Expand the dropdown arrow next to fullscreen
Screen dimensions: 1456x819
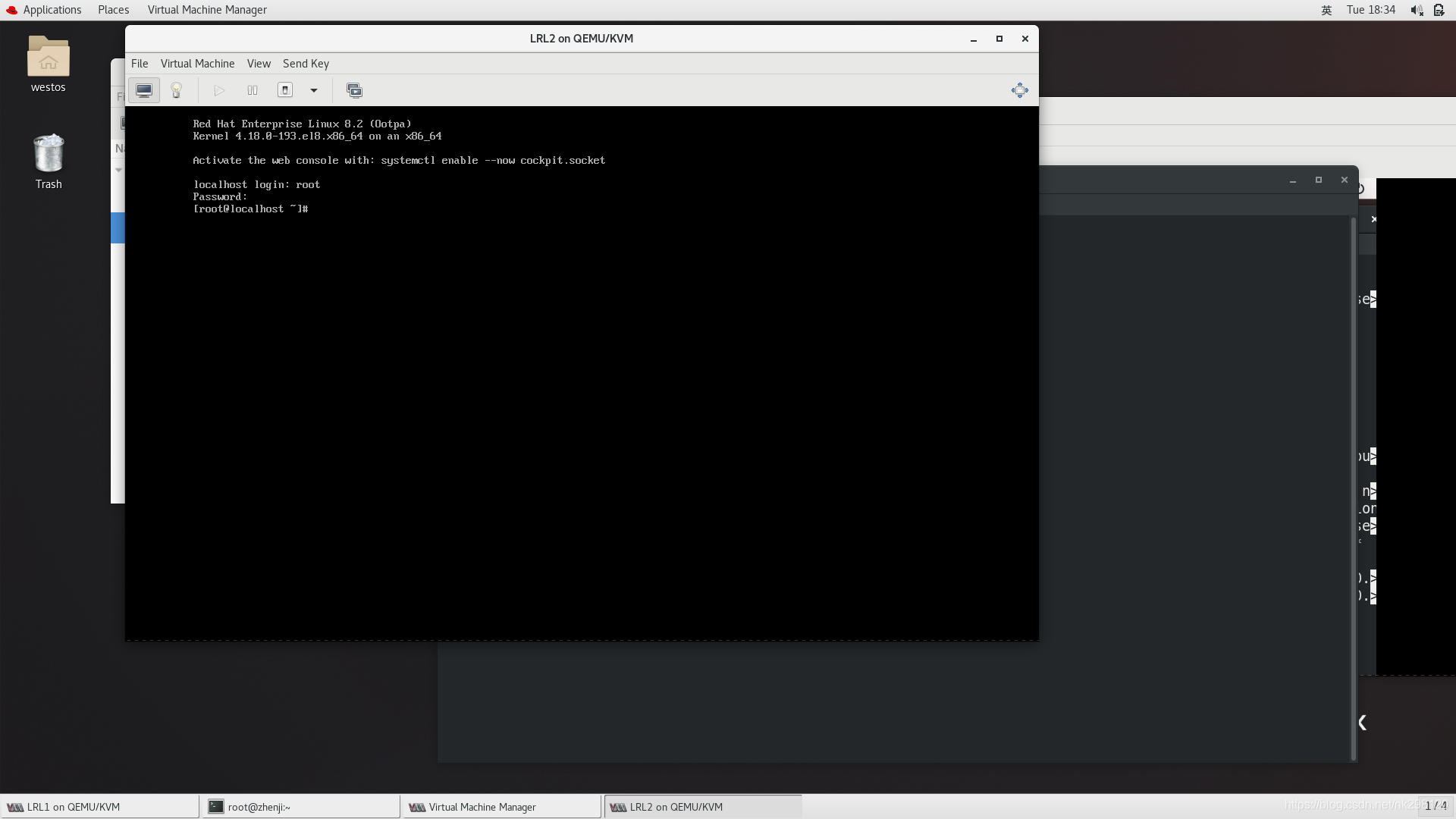[x=313, y=90]
